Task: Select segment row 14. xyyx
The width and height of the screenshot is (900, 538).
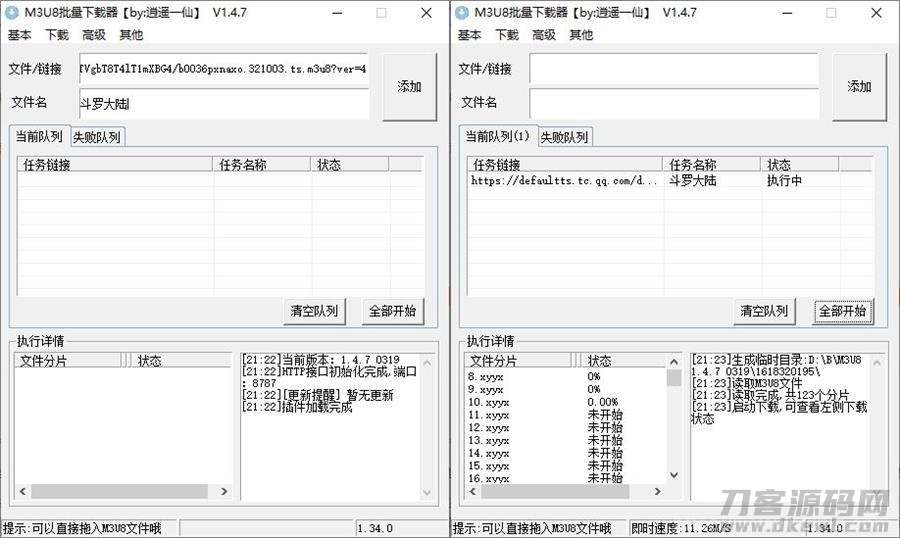Action: (x=488, y=453)
